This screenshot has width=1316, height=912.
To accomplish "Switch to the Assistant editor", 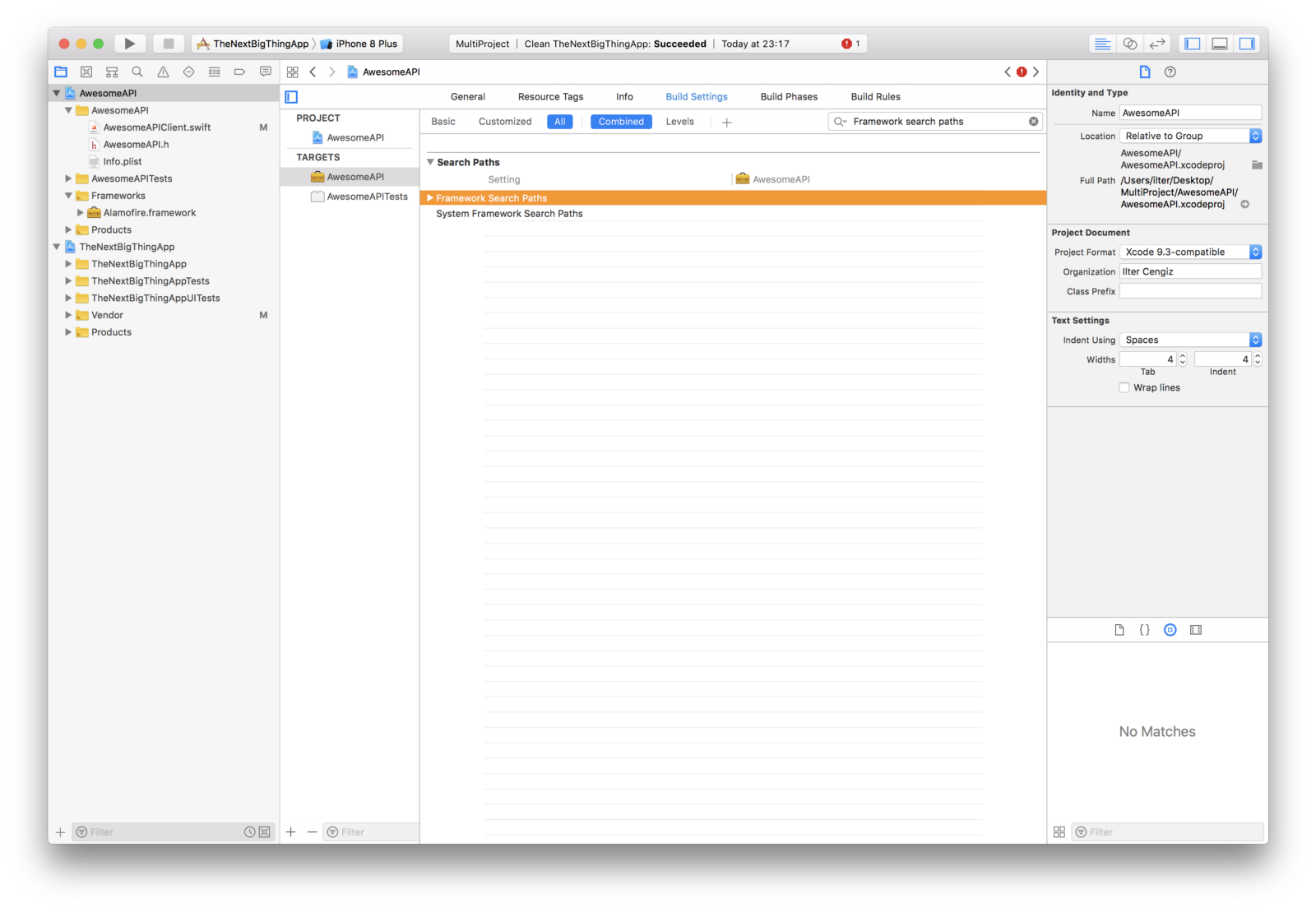I will point(1130,44).
